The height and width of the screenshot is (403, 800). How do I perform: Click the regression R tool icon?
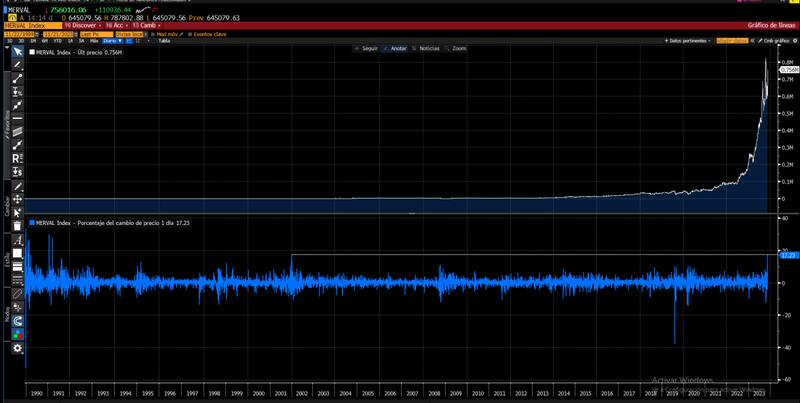17,159
